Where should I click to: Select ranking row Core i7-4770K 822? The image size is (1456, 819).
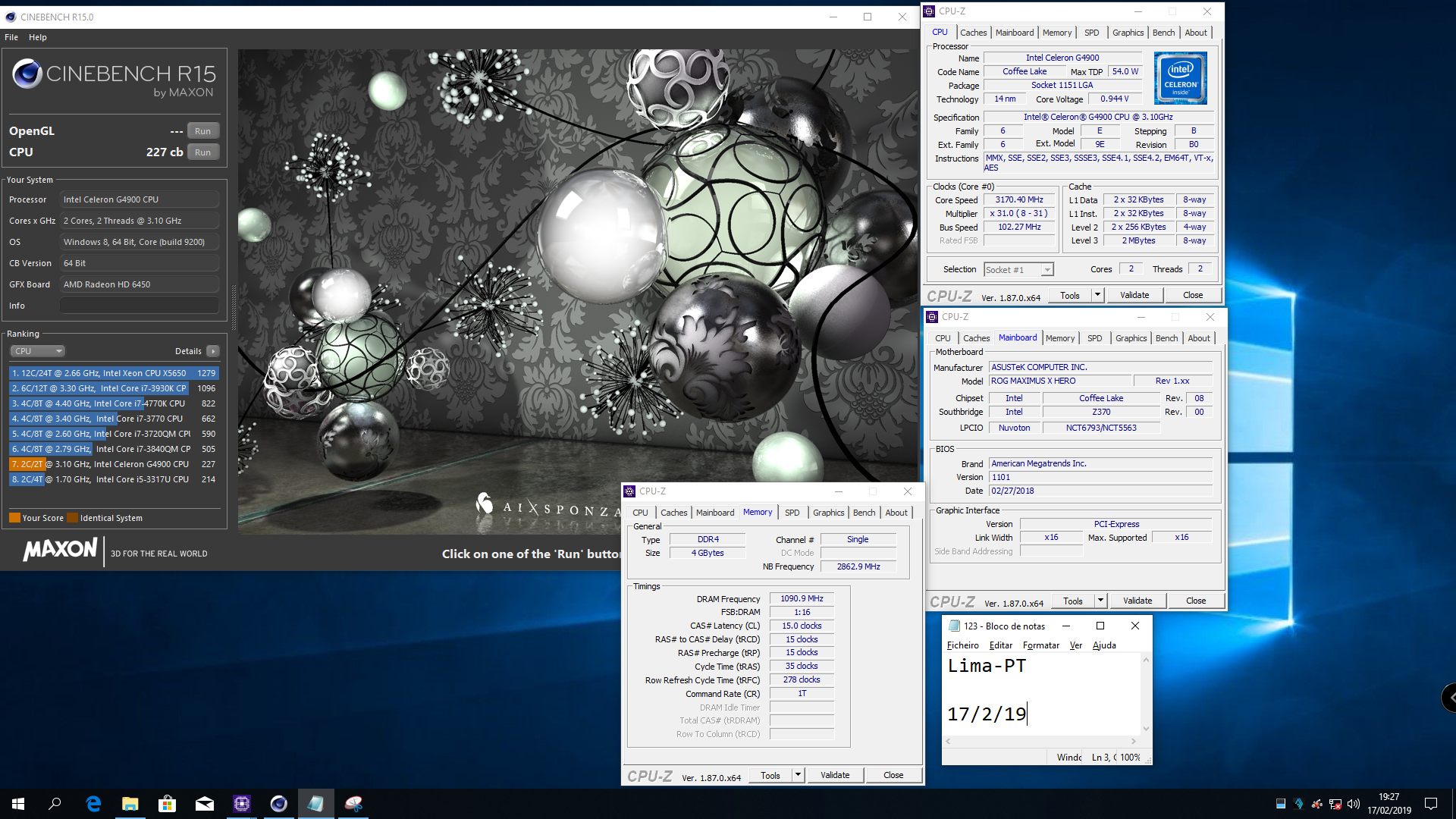[114, 403]
